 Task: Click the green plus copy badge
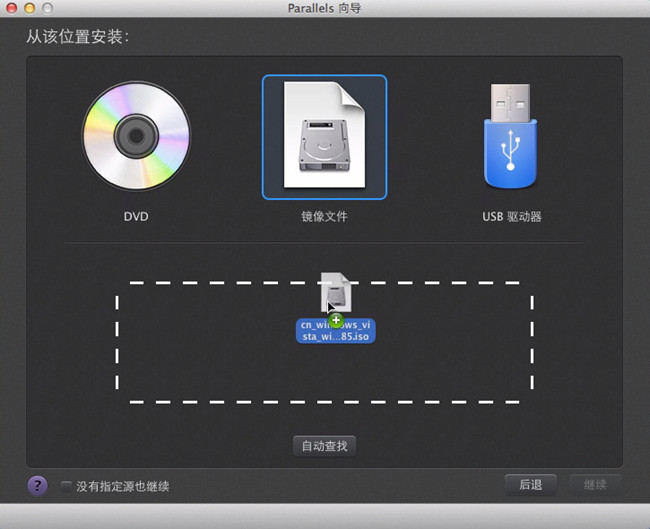coord(336,318)
